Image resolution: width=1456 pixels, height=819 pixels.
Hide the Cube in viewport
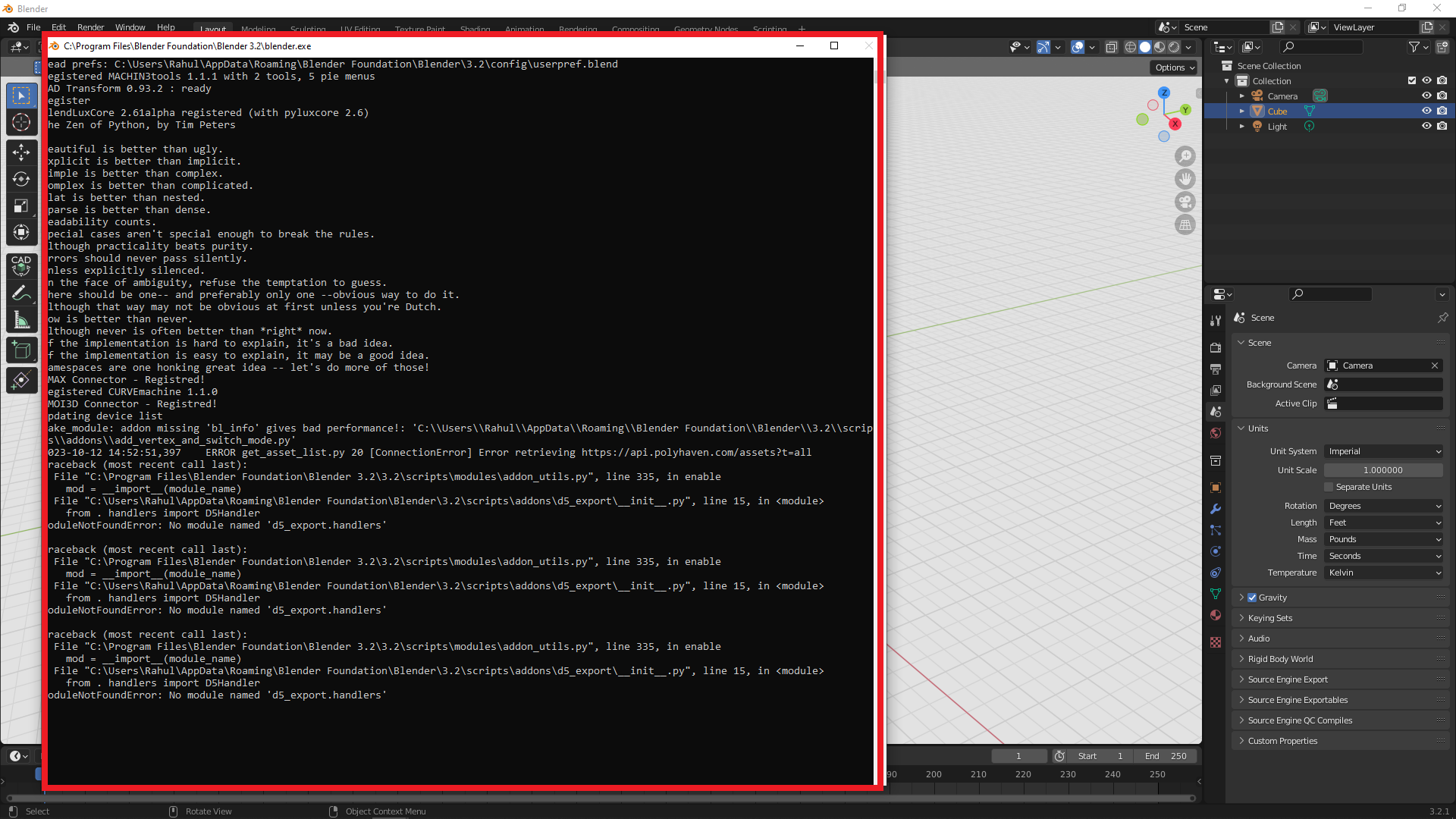[1426, 111]
